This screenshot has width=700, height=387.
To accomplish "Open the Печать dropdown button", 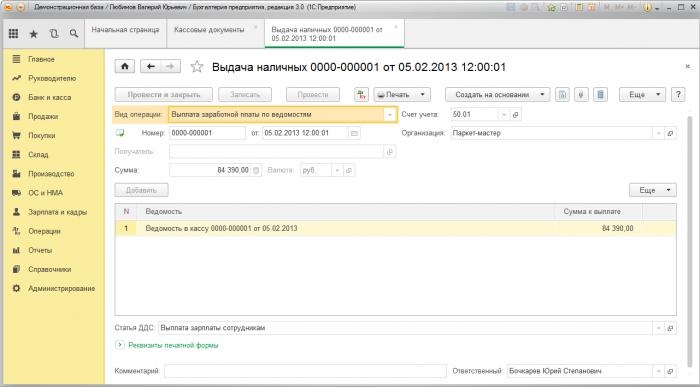I will [402, 95].
